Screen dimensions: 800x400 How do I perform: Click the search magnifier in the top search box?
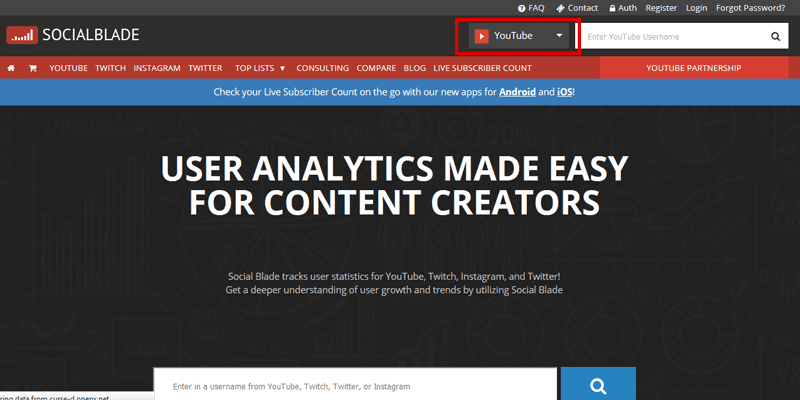click(x=776, y=36)
